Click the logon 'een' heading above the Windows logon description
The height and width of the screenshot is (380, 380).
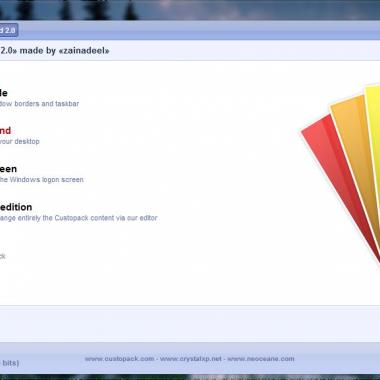(x=8, y=169)
